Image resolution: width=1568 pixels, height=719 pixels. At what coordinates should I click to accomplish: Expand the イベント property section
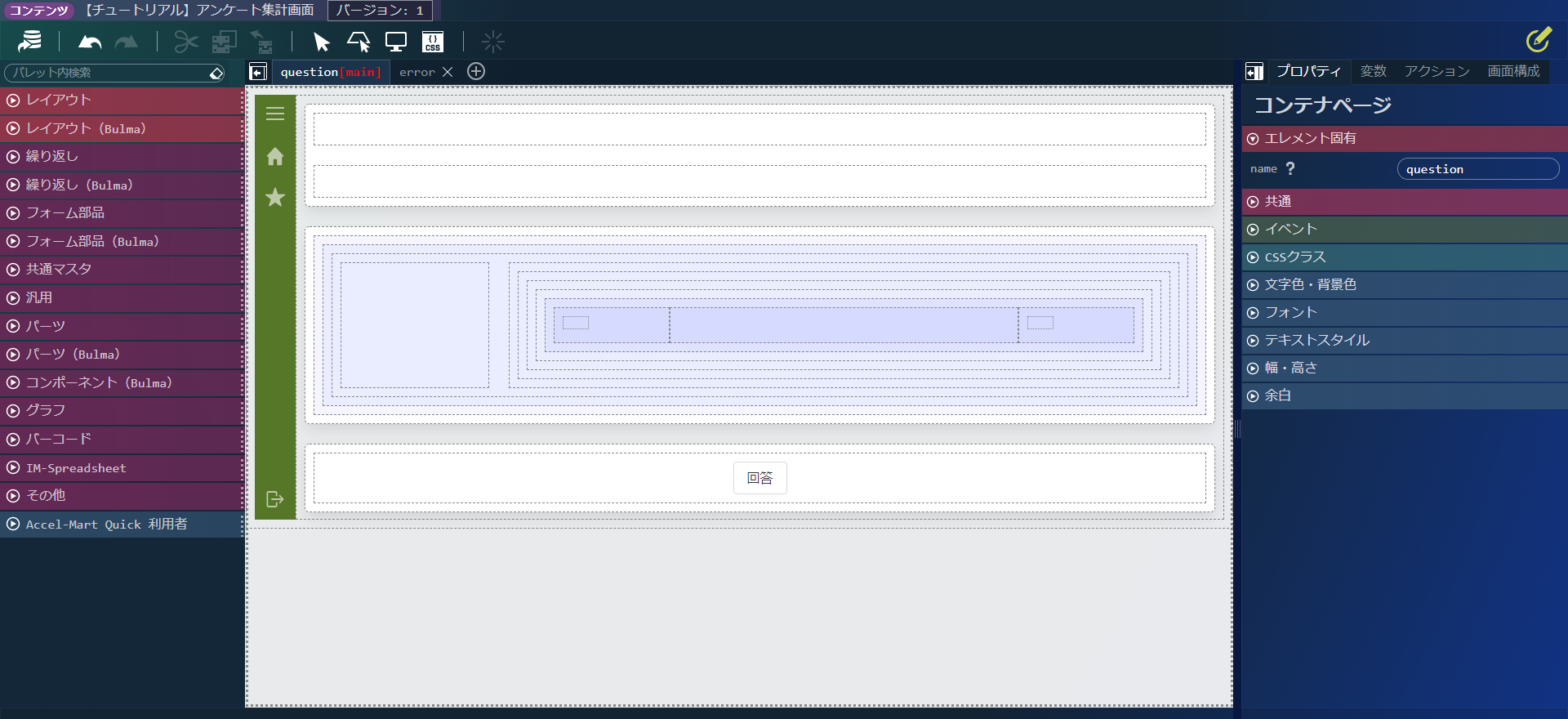pos(1405,229)
